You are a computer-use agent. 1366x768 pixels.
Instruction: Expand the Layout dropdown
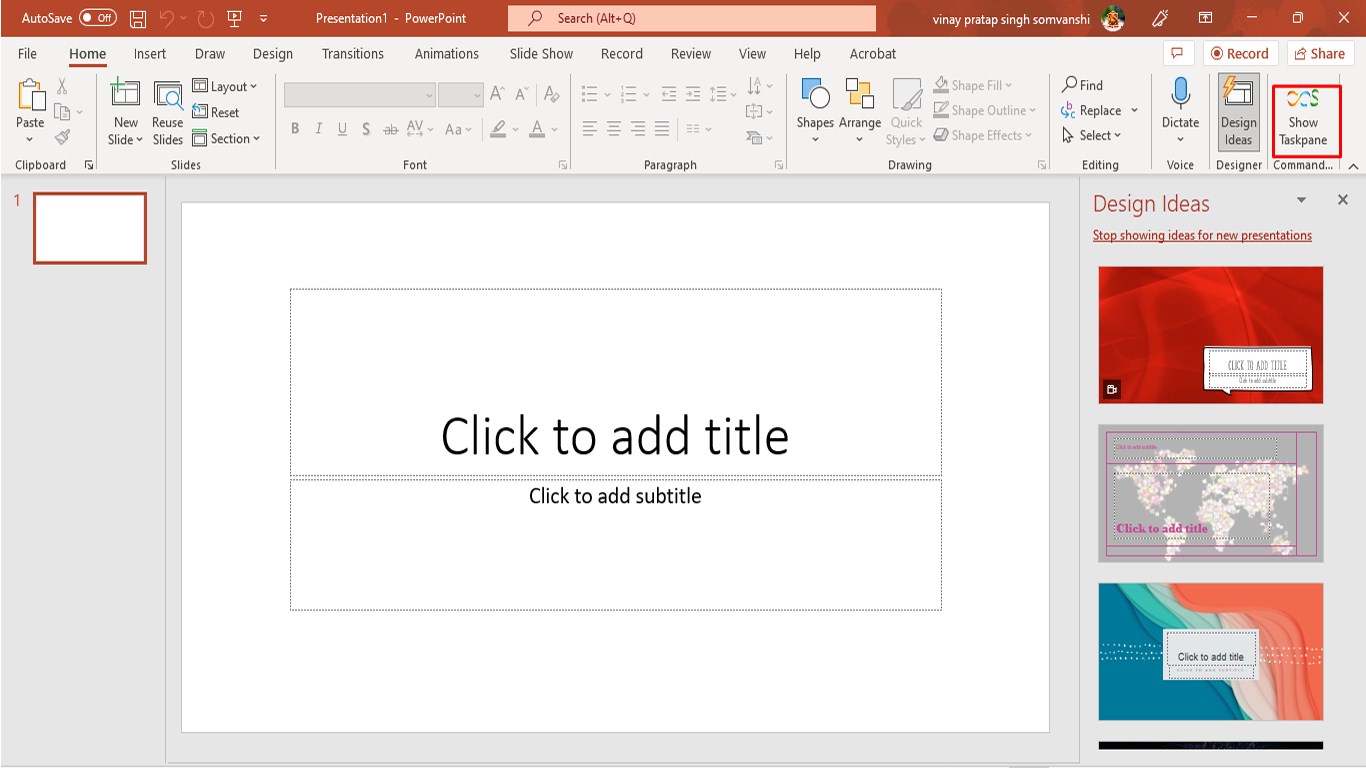[x=225, y=86]
